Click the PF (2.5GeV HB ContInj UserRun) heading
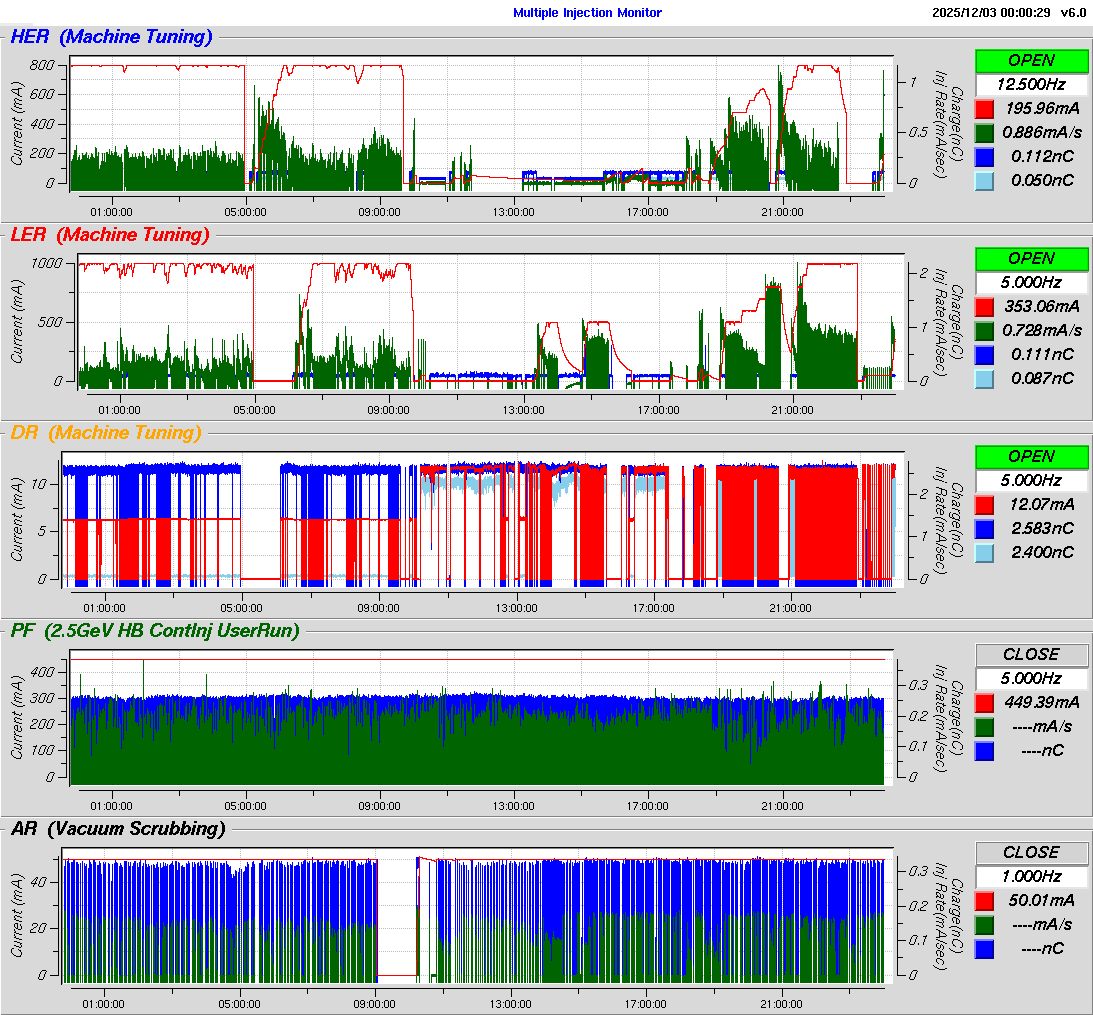Screen dimensions: 1093x1015 click(x=155, y=630)
